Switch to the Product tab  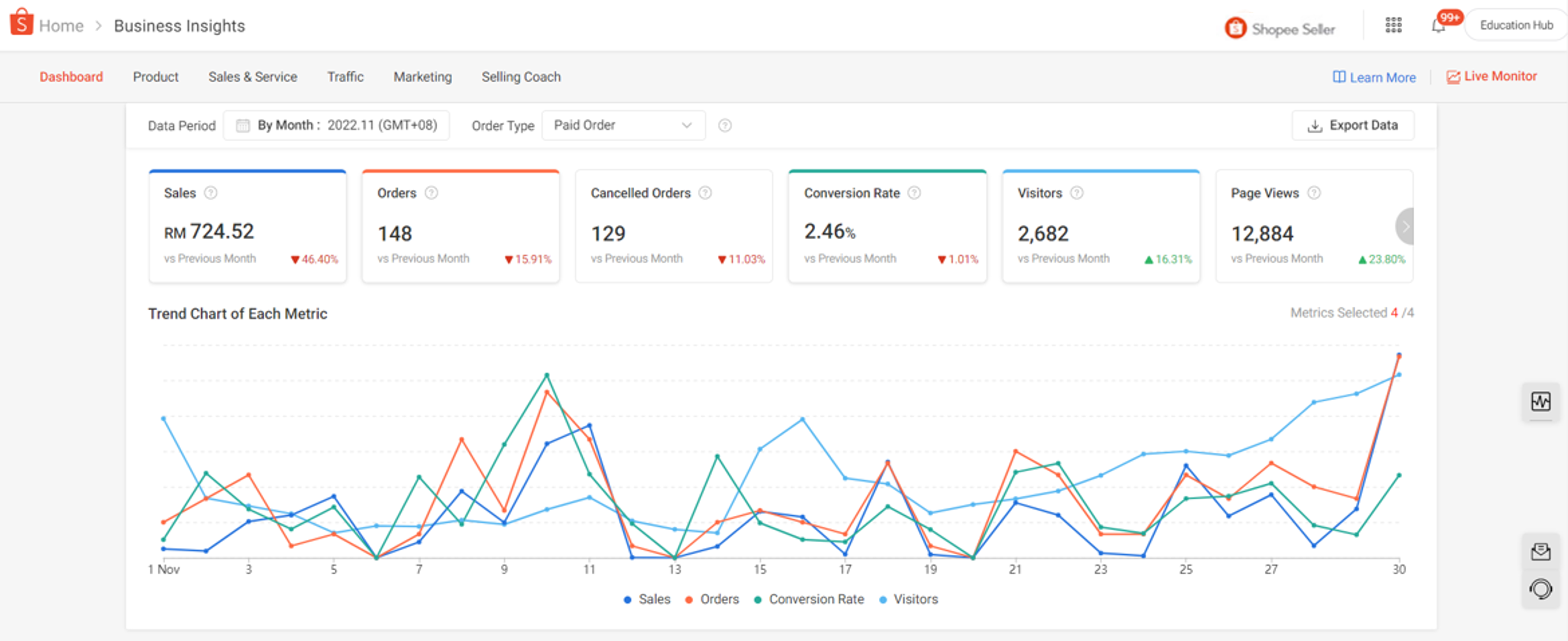[x=156, y=77]
